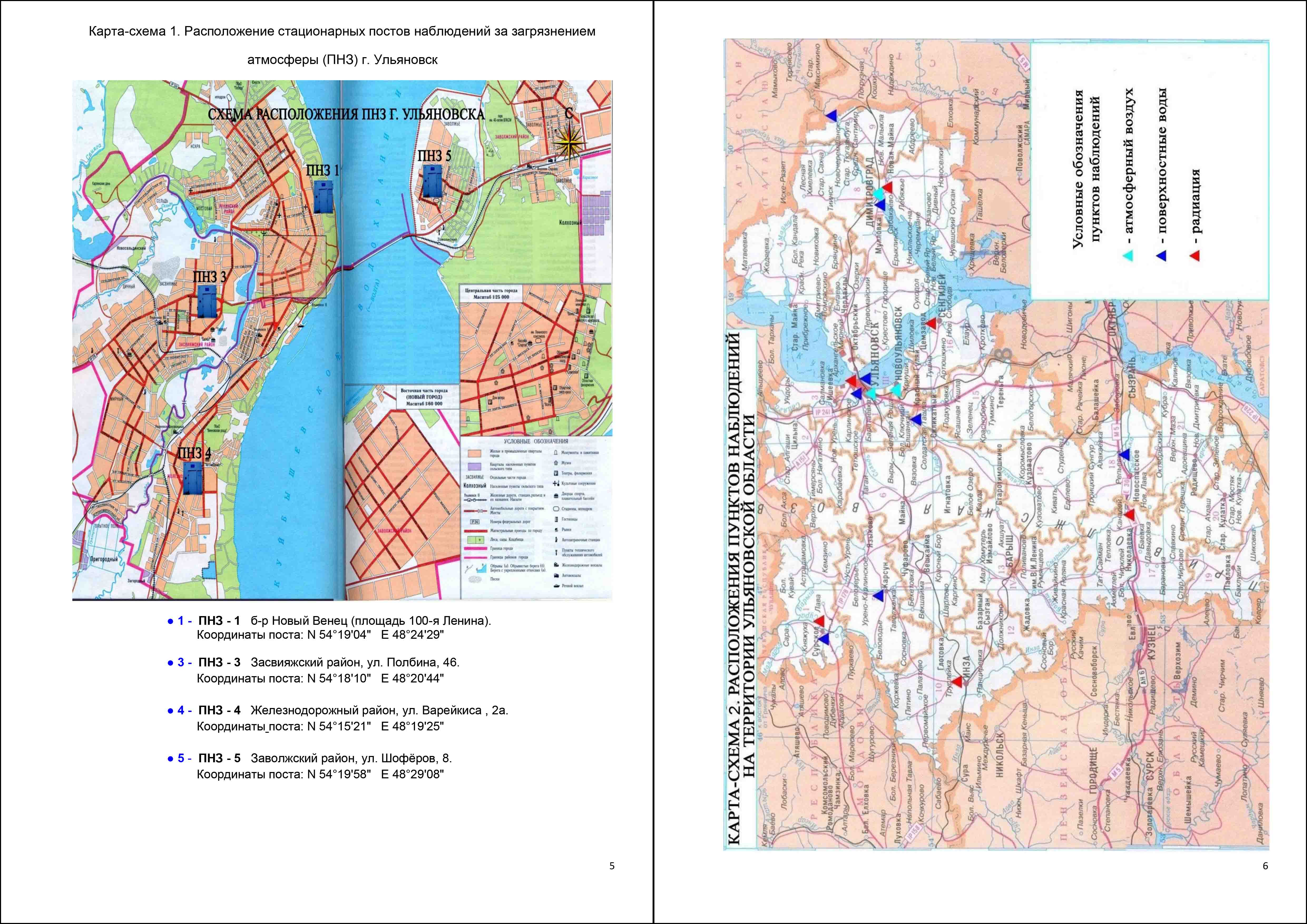Click the blue triangle marker near Новоспасское
Image resolution: width=1307 pixels, height=924 pixels.
(x=1124, y=455)
